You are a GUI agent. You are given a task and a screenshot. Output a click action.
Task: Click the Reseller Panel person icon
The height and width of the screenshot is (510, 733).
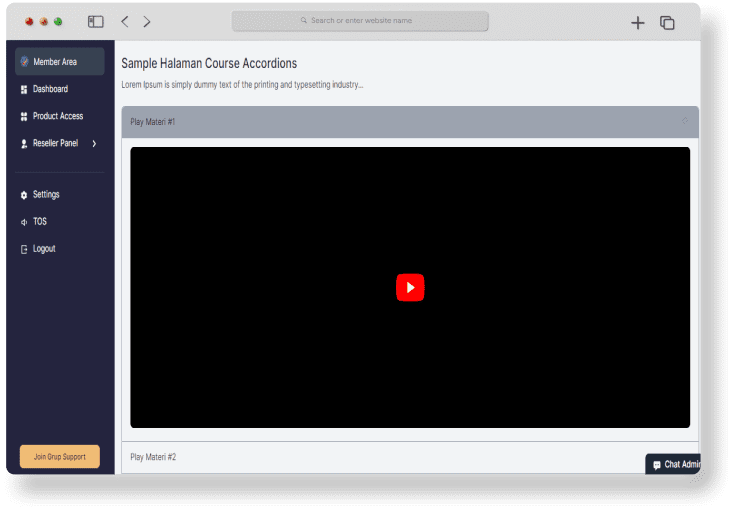click(24, 144)
